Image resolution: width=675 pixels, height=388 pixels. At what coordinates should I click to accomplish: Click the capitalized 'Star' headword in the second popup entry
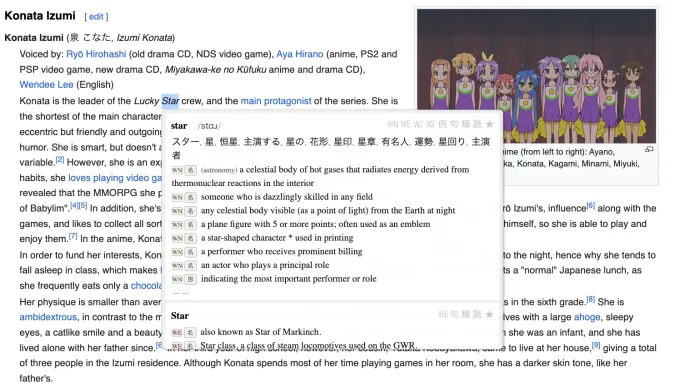click(180, 316)
